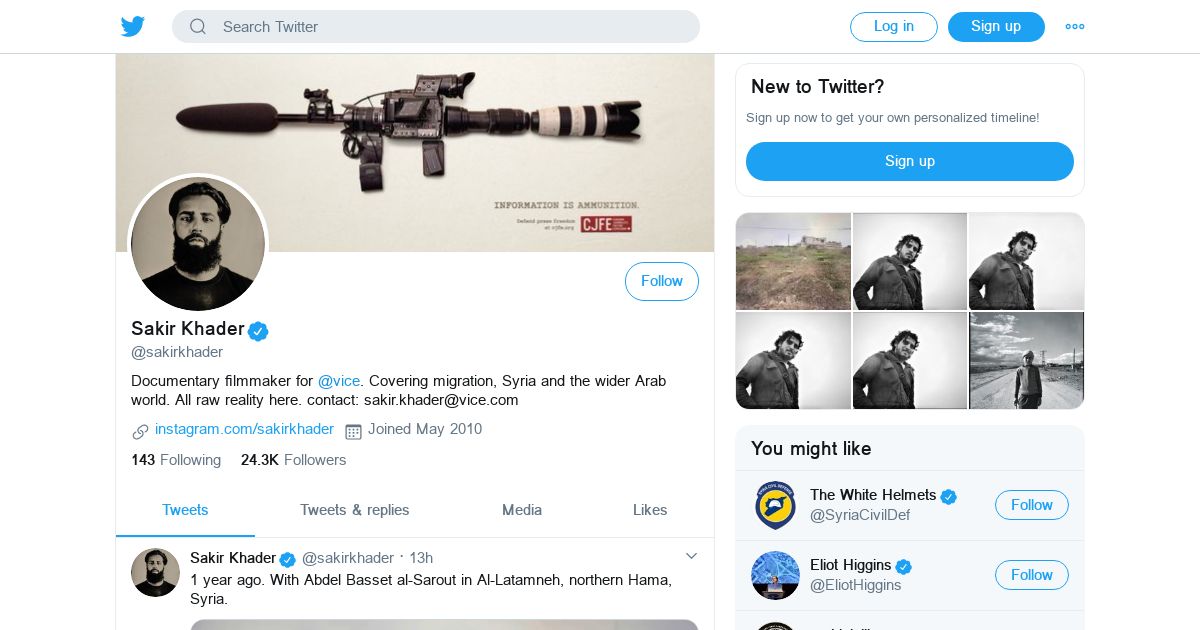Open the Likes tab

[650, 510]
